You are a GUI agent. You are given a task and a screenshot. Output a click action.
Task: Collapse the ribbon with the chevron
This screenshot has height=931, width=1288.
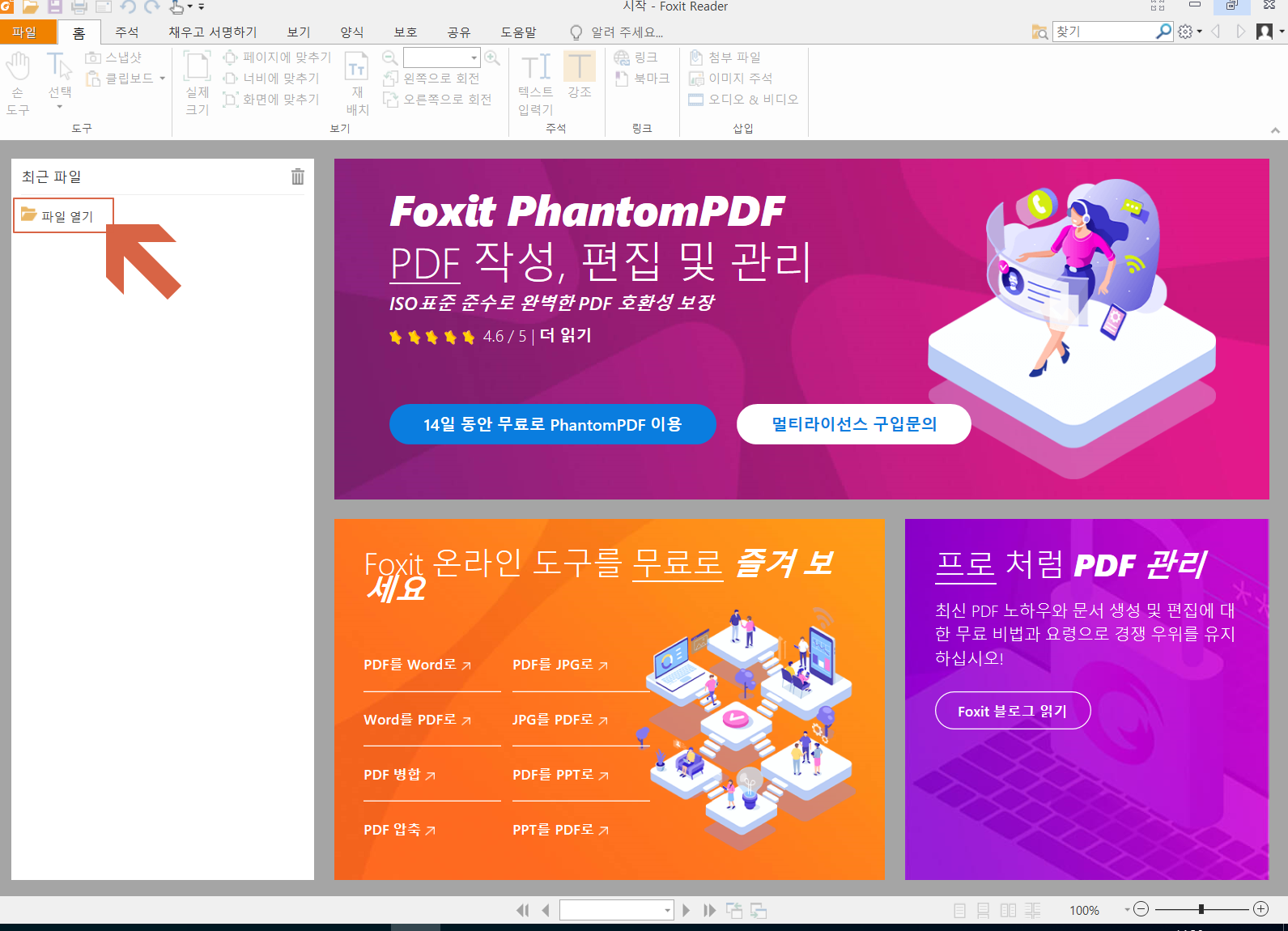pyautogui.click(x=1275, y=130)
